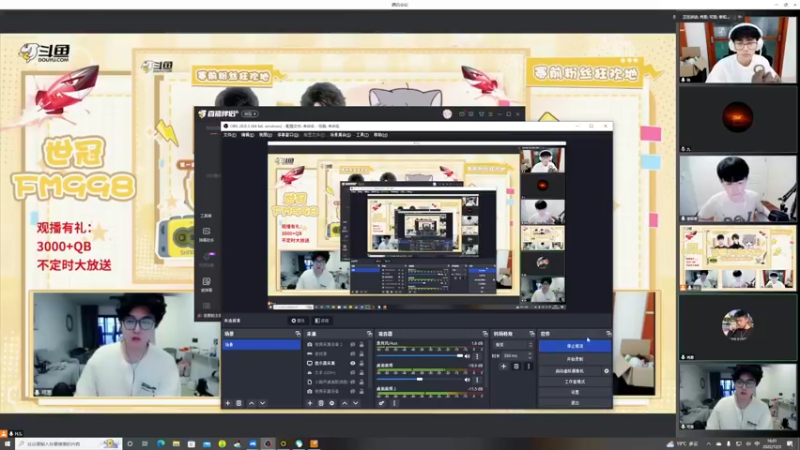Open File Explorer from the taskbar
The height and width of the screenshot is (450, 800).
click(x=176, y=444)
